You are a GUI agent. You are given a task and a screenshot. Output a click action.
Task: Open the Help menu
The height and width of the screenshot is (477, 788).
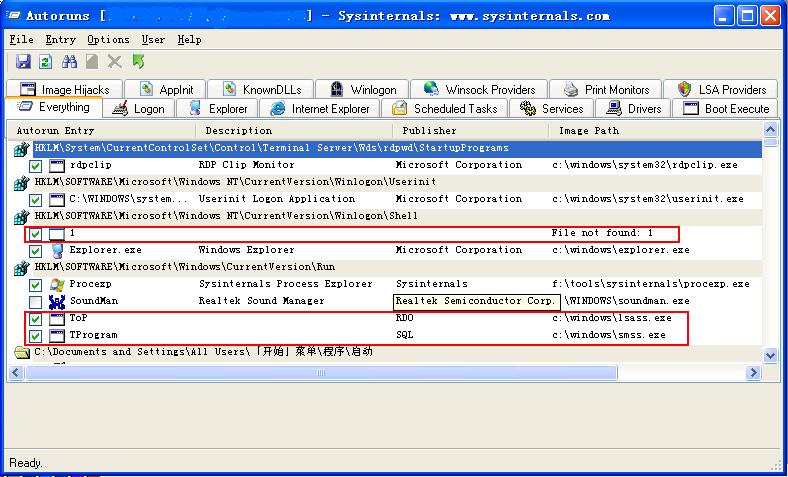[x=189, y=39]
